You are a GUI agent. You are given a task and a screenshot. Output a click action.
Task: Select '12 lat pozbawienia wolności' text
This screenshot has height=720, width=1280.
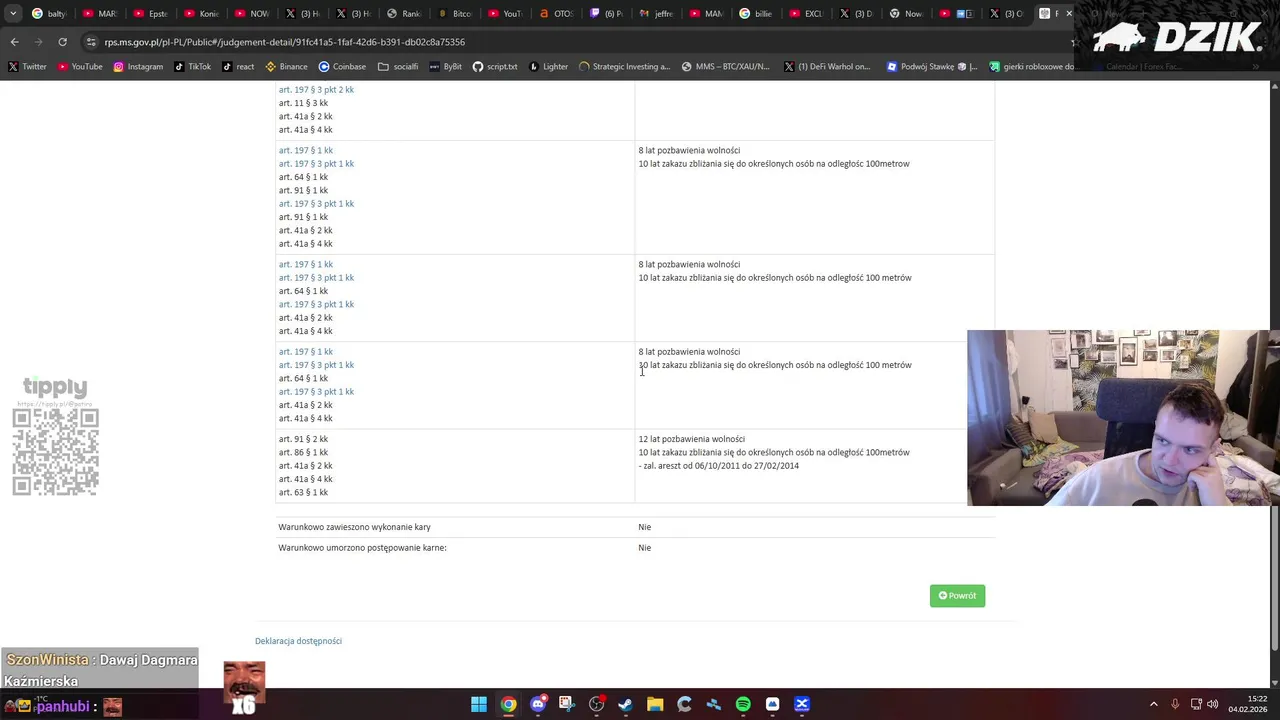[692, 439]
